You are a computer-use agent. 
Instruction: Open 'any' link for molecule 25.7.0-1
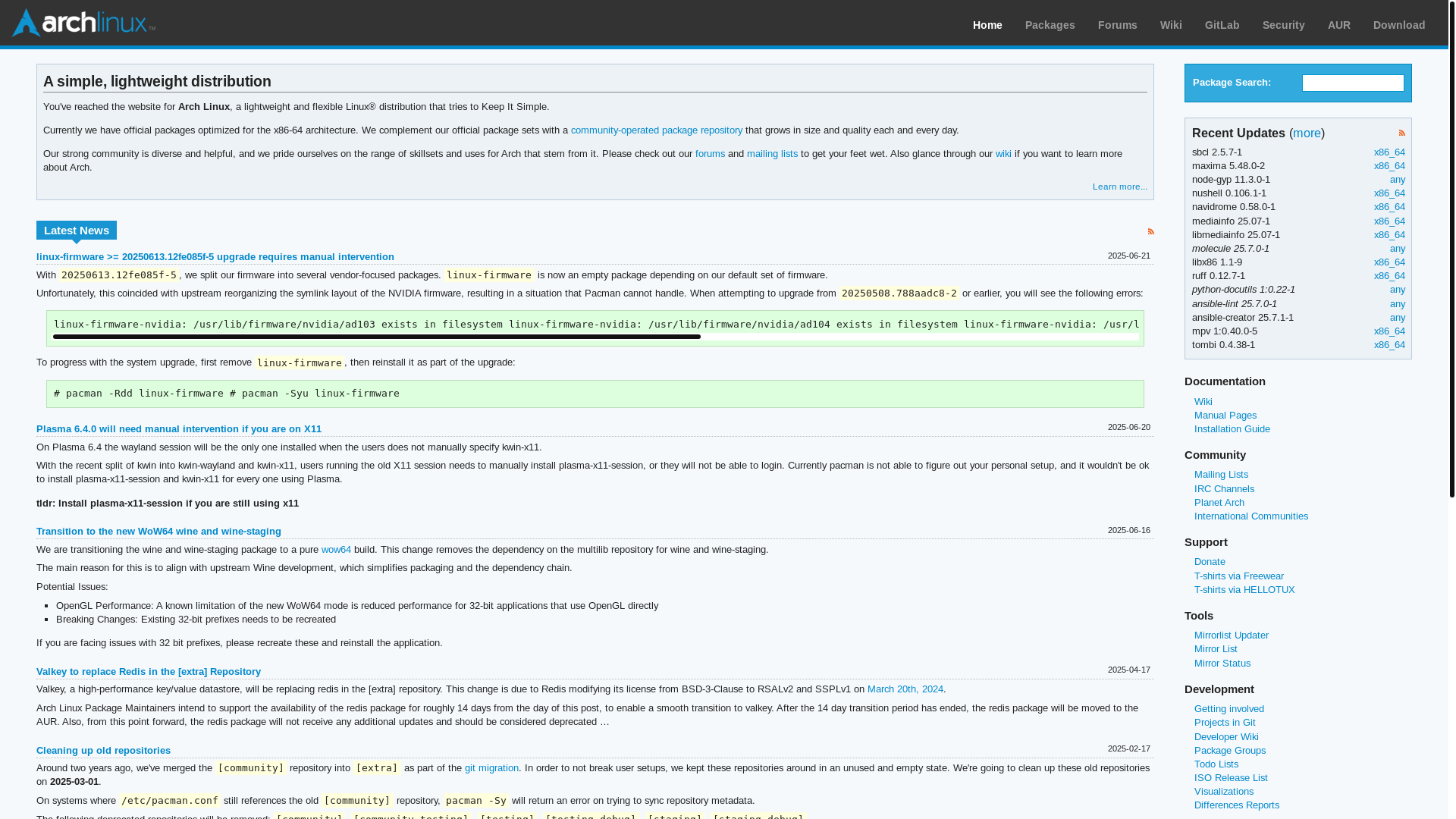[1398, 249]
